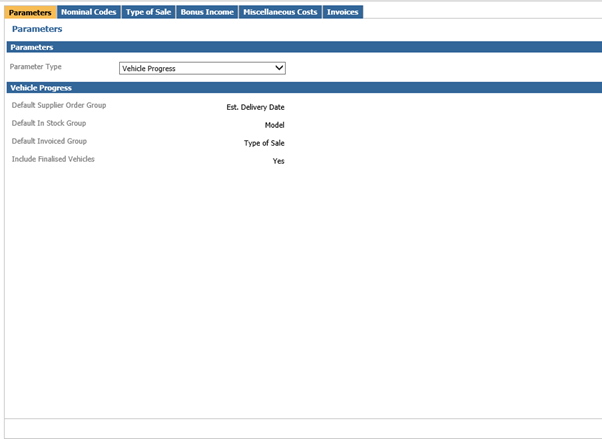Click the Default Invoiced Group label

tap(49, 141)
